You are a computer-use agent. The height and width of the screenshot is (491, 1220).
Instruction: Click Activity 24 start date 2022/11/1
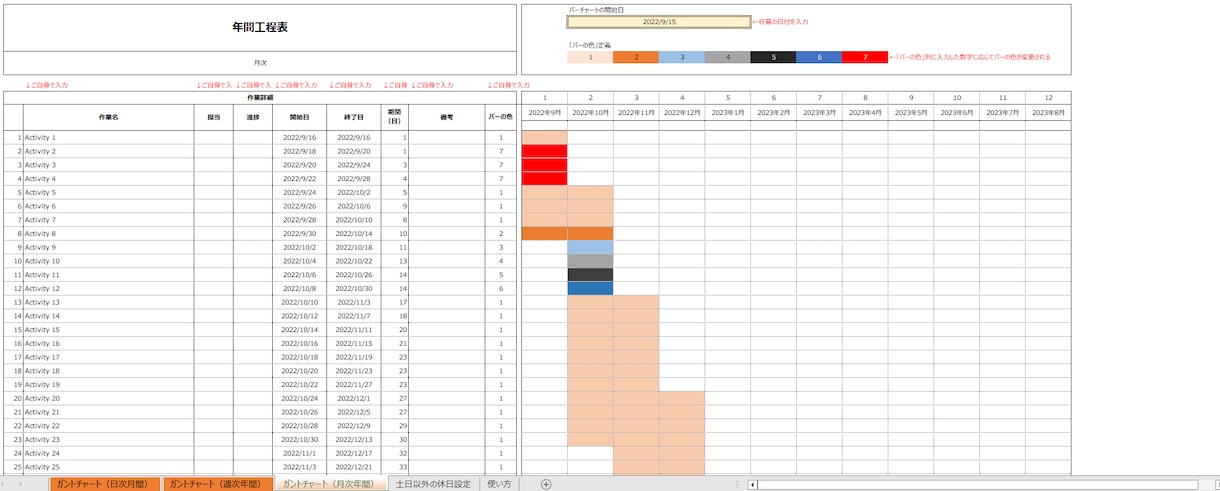click(x=300, y=453)
